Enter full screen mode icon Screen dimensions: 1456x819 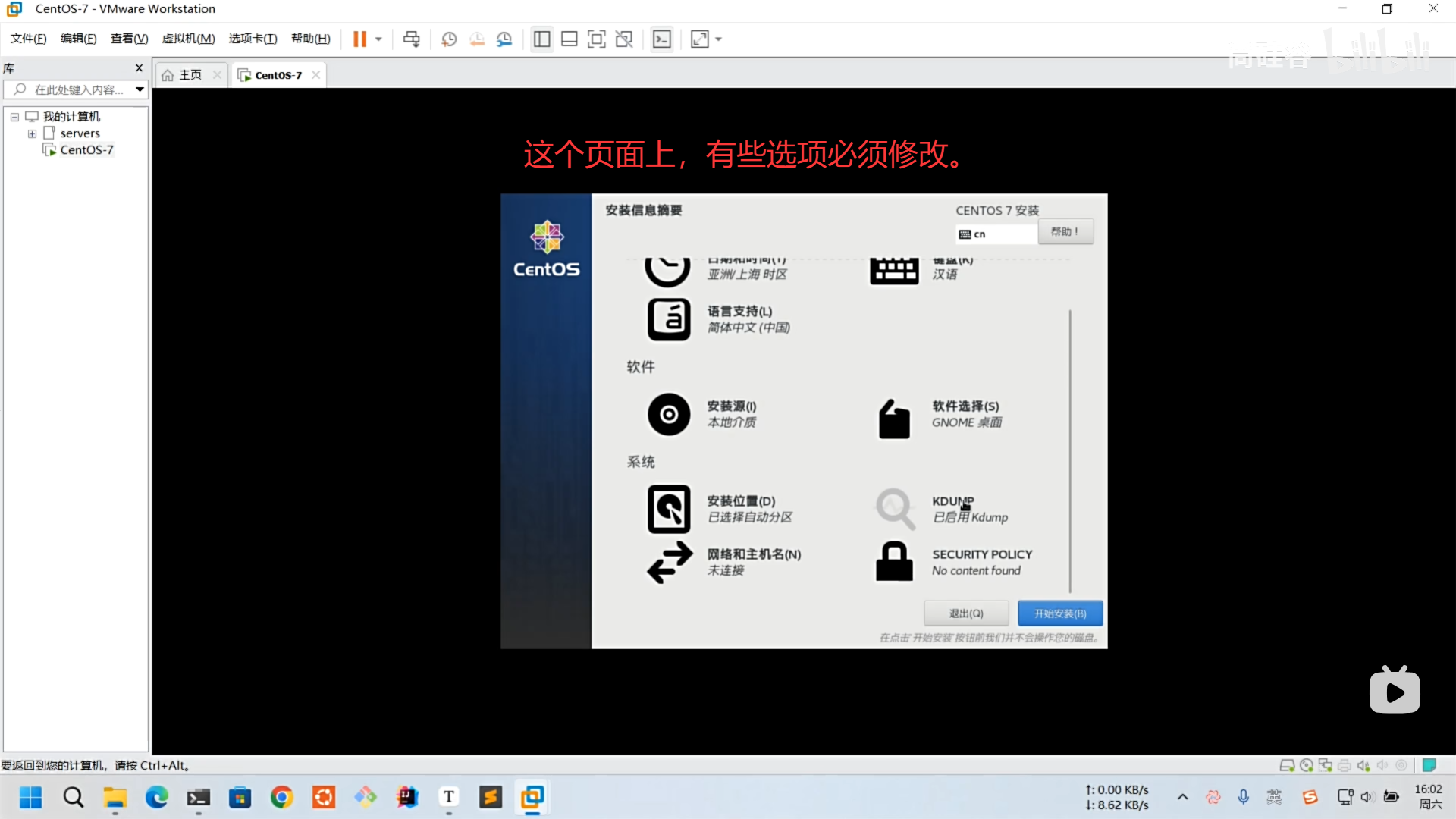pyautogui.click(x=597, y=39)
